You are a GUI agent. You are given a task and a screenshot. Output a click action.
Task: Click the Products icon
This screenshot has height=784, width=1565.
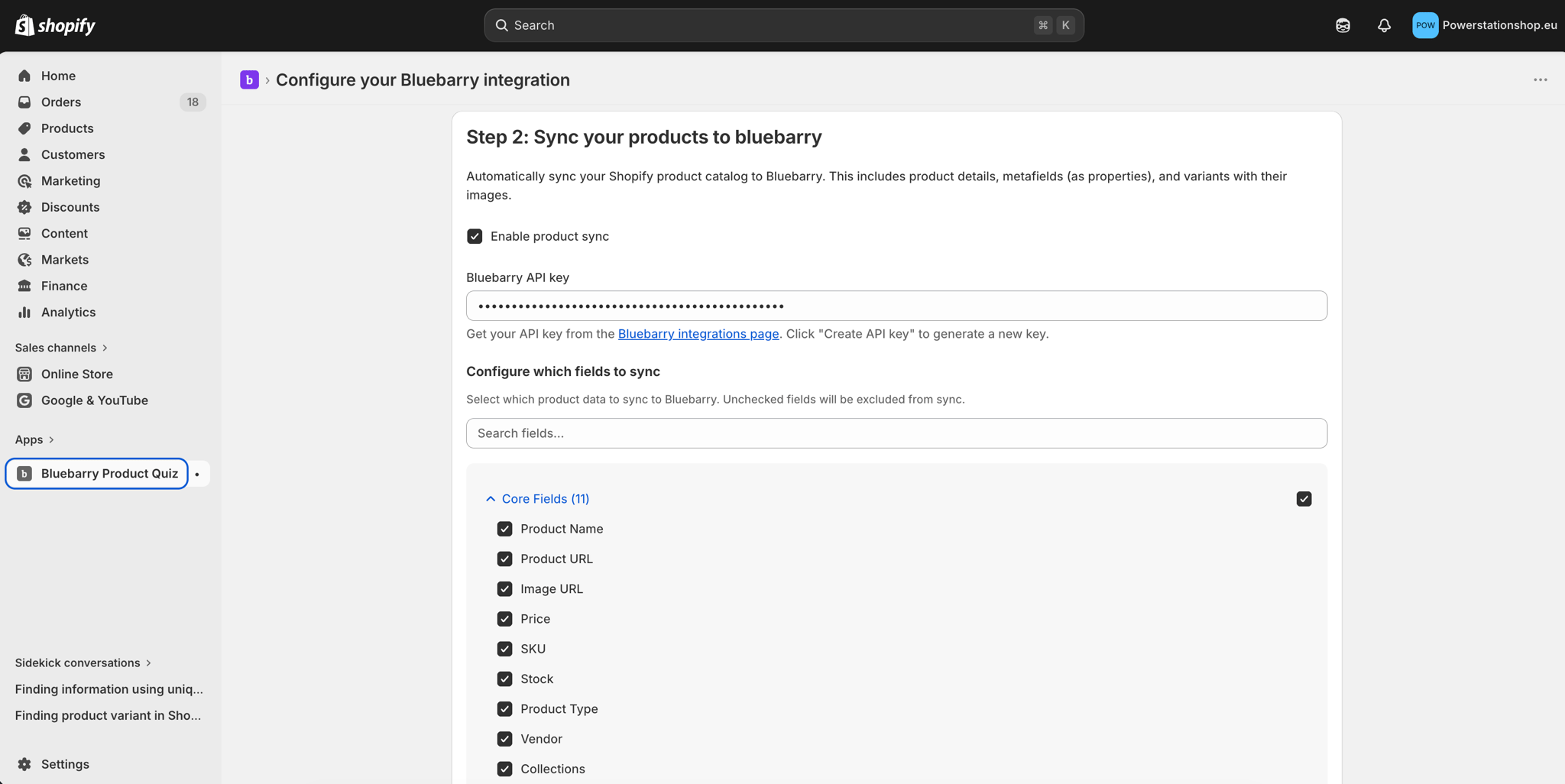24,128
